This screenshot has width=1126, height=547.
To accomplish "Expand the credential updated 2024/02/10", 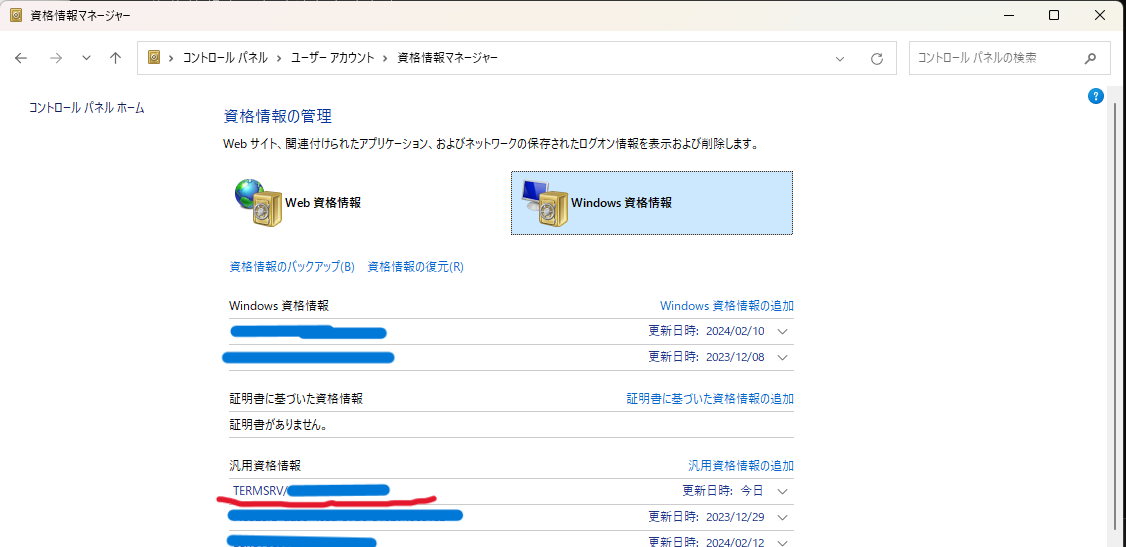I will point(783,332).
